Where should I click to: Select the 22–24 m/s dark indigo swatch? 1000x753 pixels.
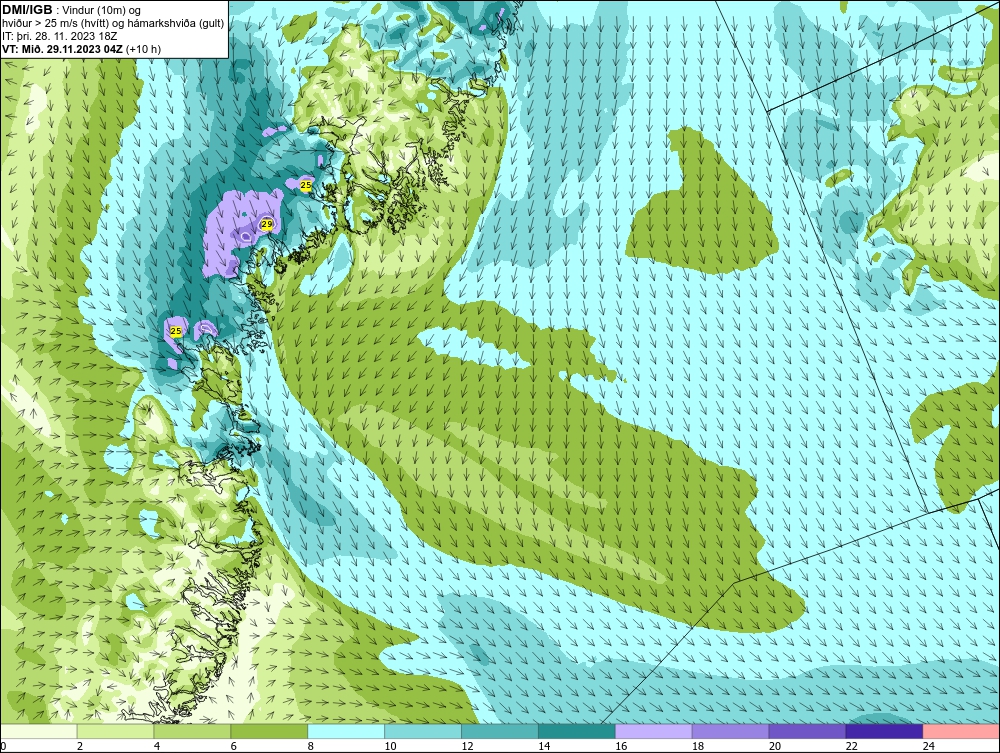pyautogui.click(x=885, y=731)
